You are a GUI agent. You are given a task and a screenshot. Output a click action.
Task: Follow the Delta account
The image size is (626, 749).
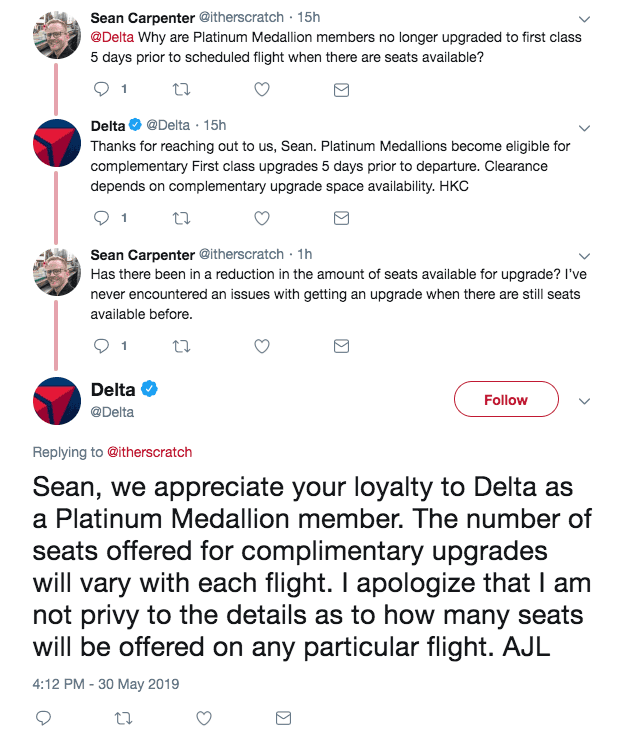coord(505,400)
